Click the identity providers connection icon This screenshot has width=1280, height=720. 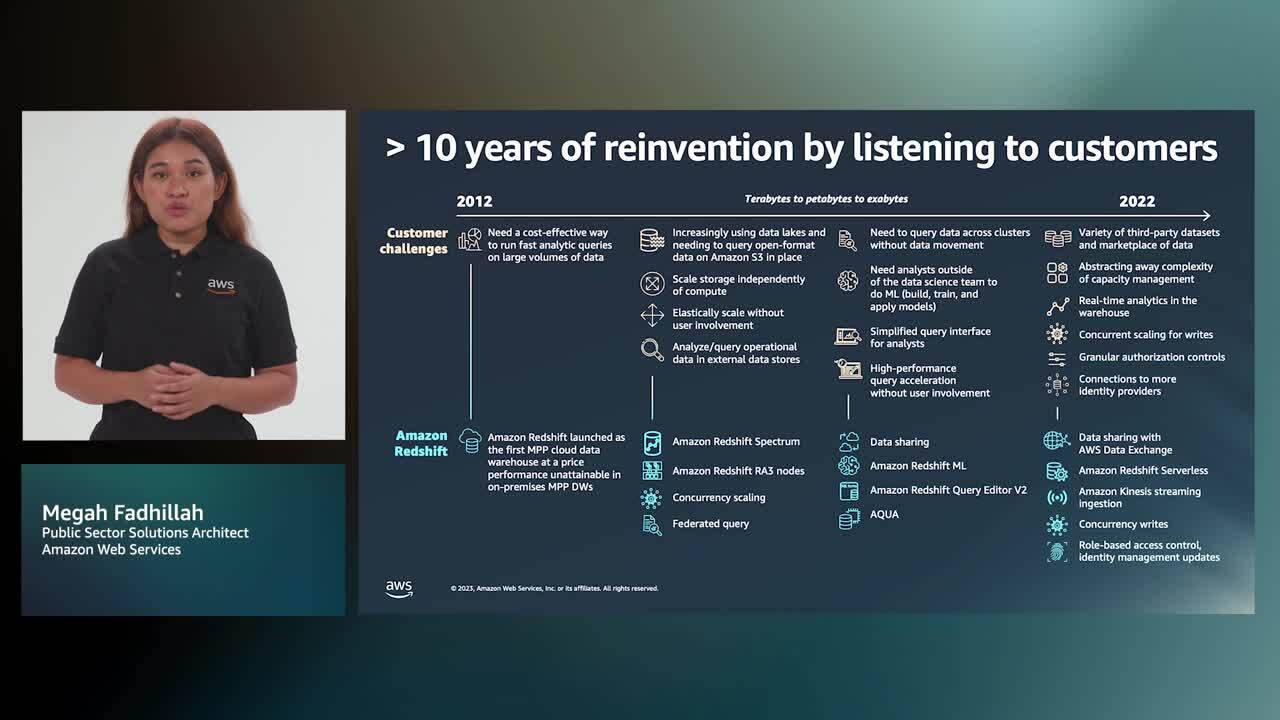point(1057,385)
